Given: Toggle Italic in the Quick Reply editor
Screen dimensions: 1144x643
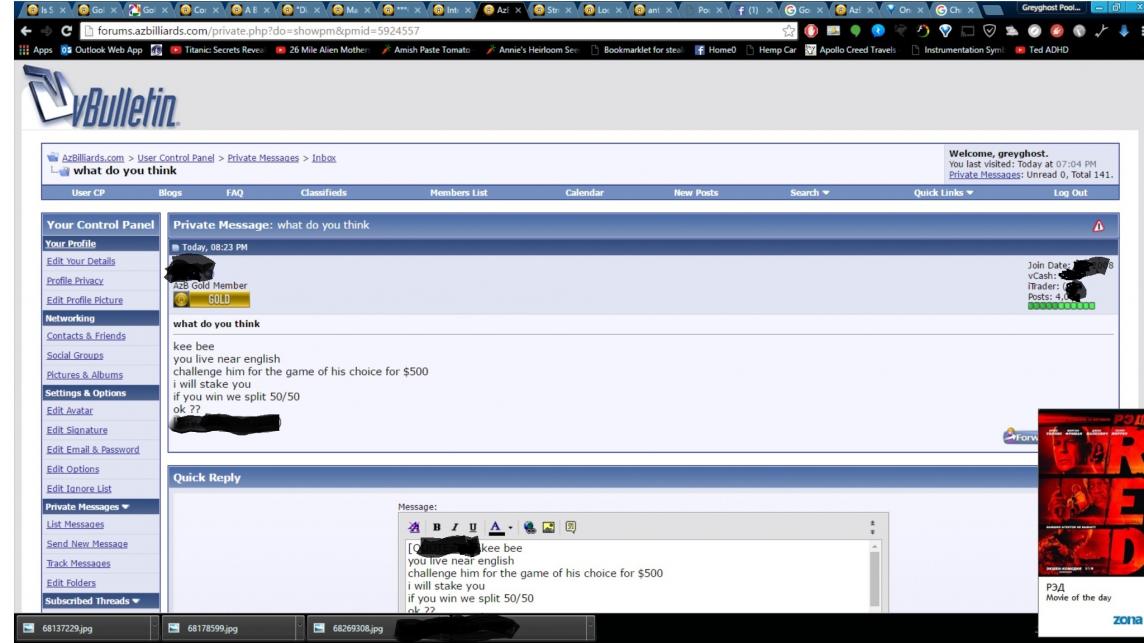Looking at the screenshot, I should coord(454,527).
